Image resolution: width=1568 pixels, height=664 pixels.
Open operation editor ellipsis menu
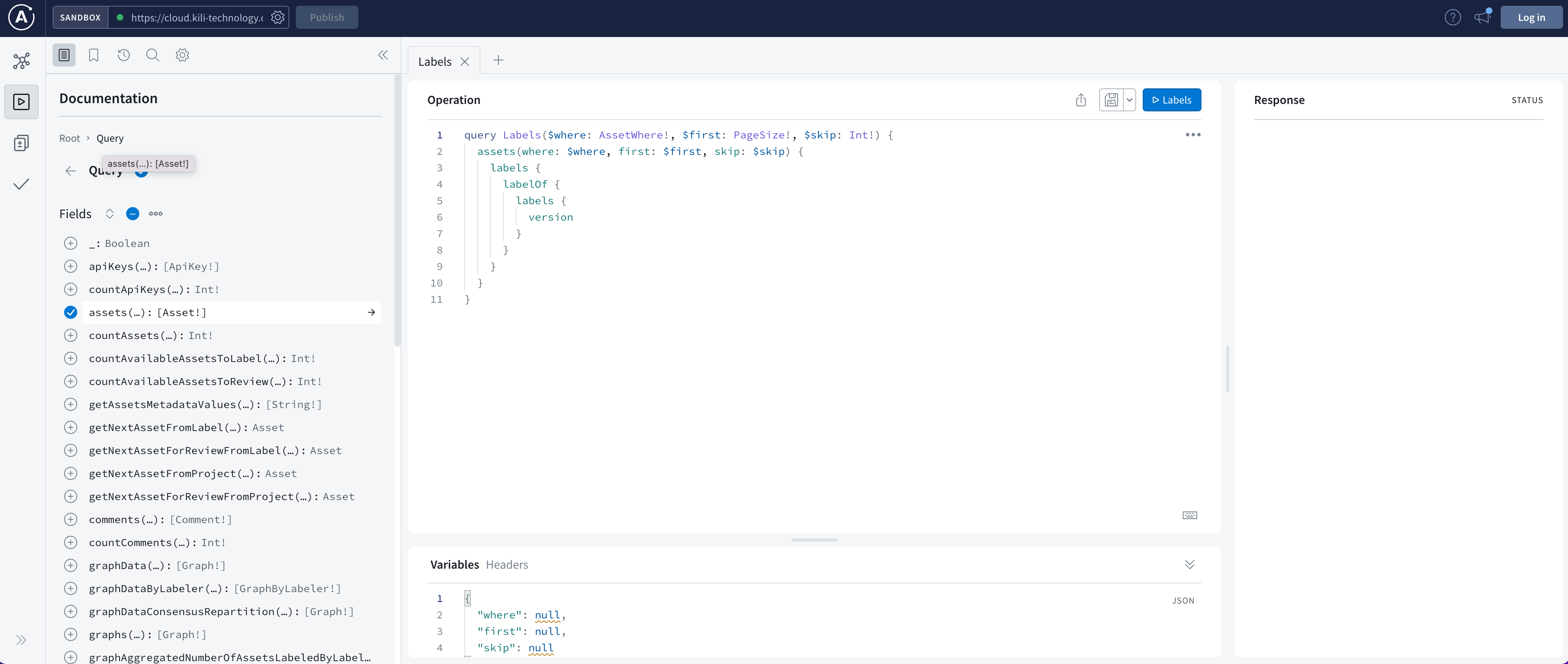coord(1193,134)
